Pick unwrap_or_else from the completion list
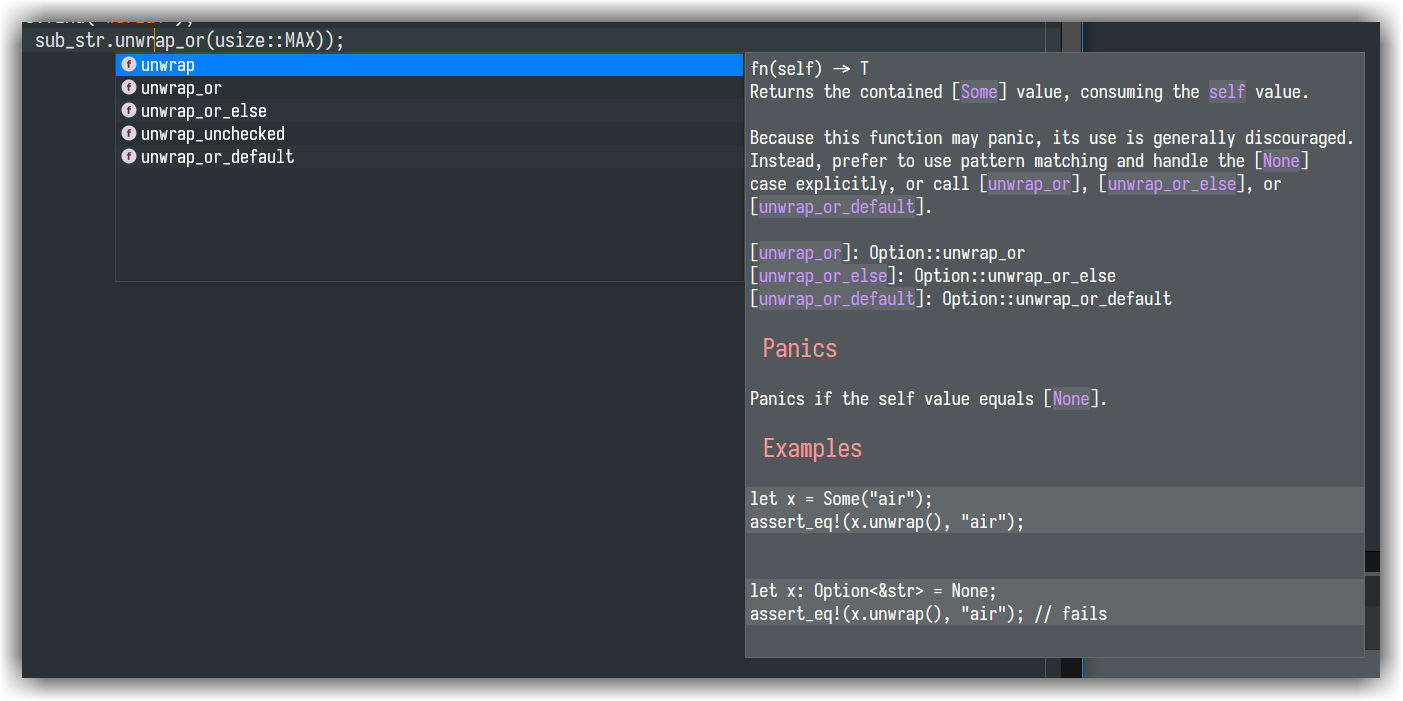Viewport: 1403px width, 701px height. (x=204, y=111)
